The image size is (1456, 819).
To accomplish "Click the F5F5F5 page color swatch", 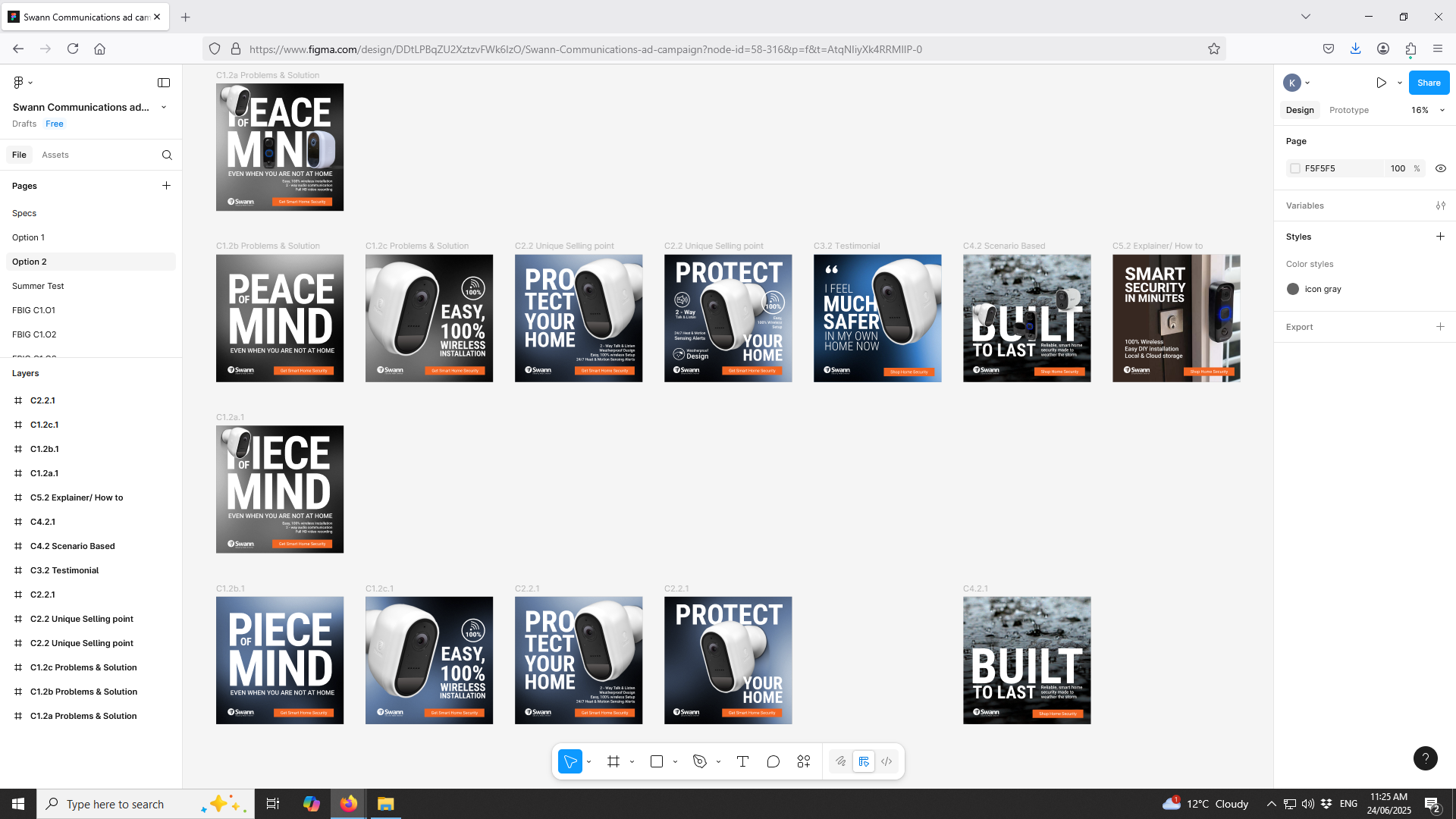I will [x=1295, y=168].
